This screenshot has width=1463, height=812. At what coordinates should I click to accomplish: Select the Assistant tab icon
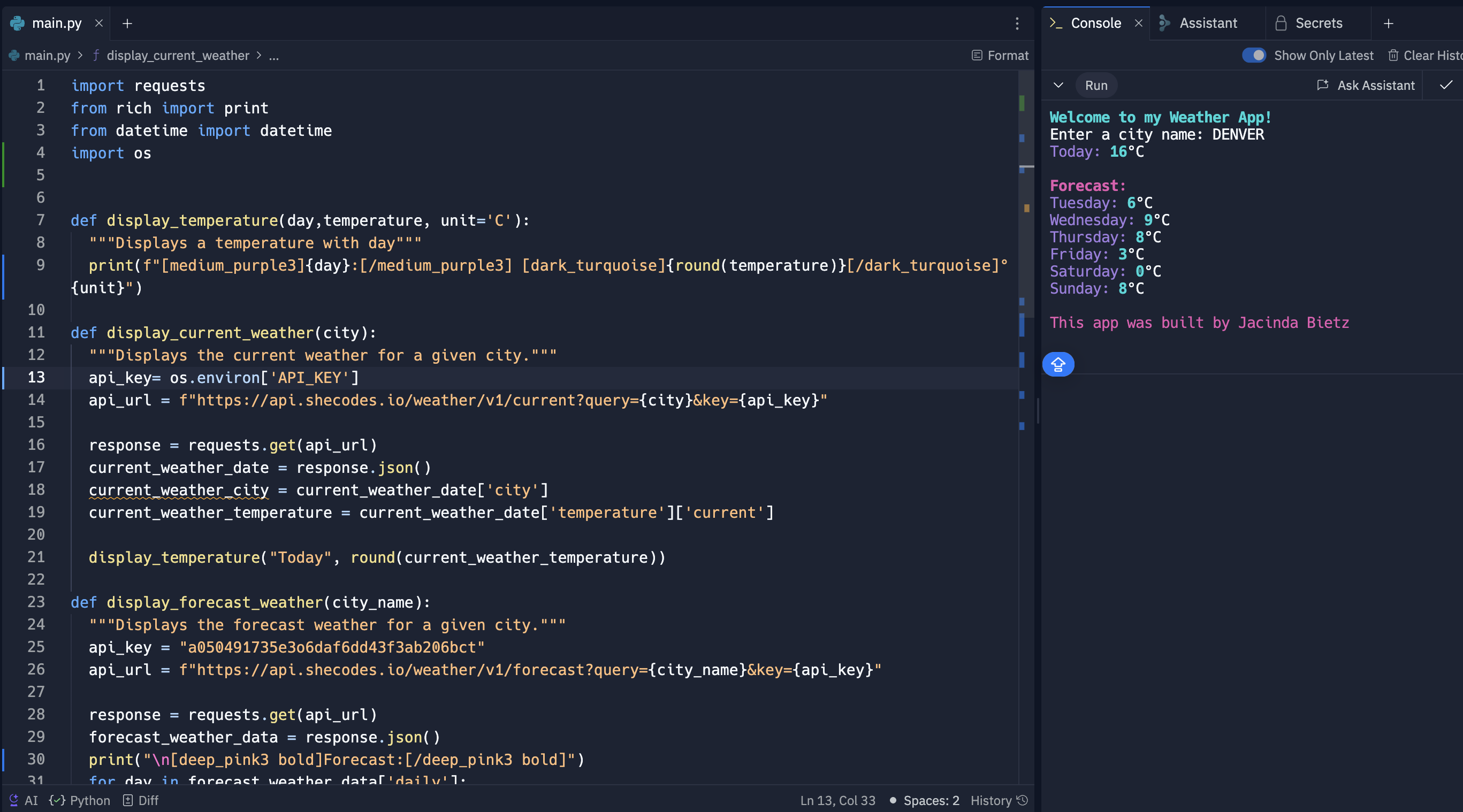1165,22
